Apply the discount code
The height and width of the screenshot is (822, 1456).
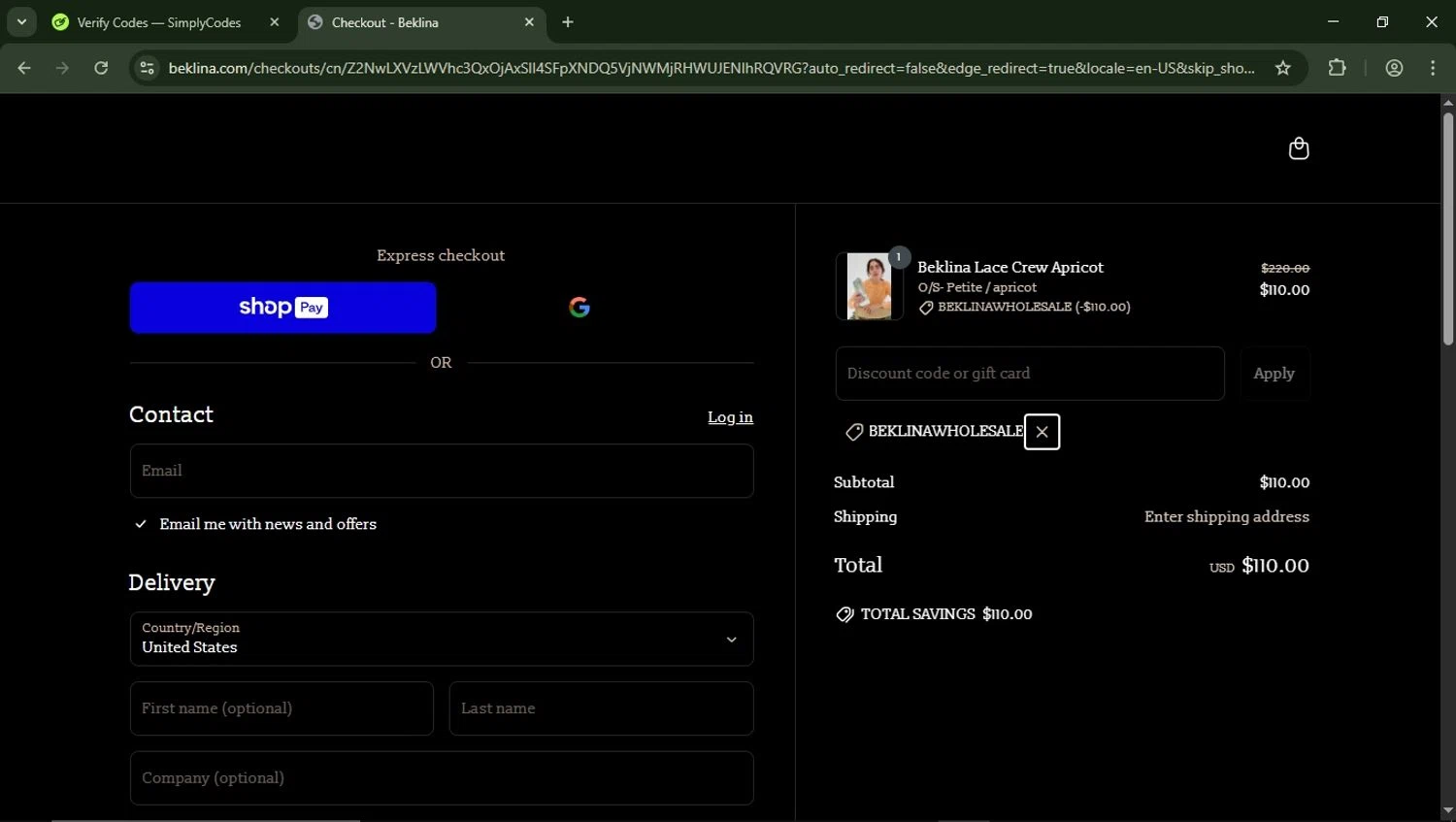coord(1274,374)
